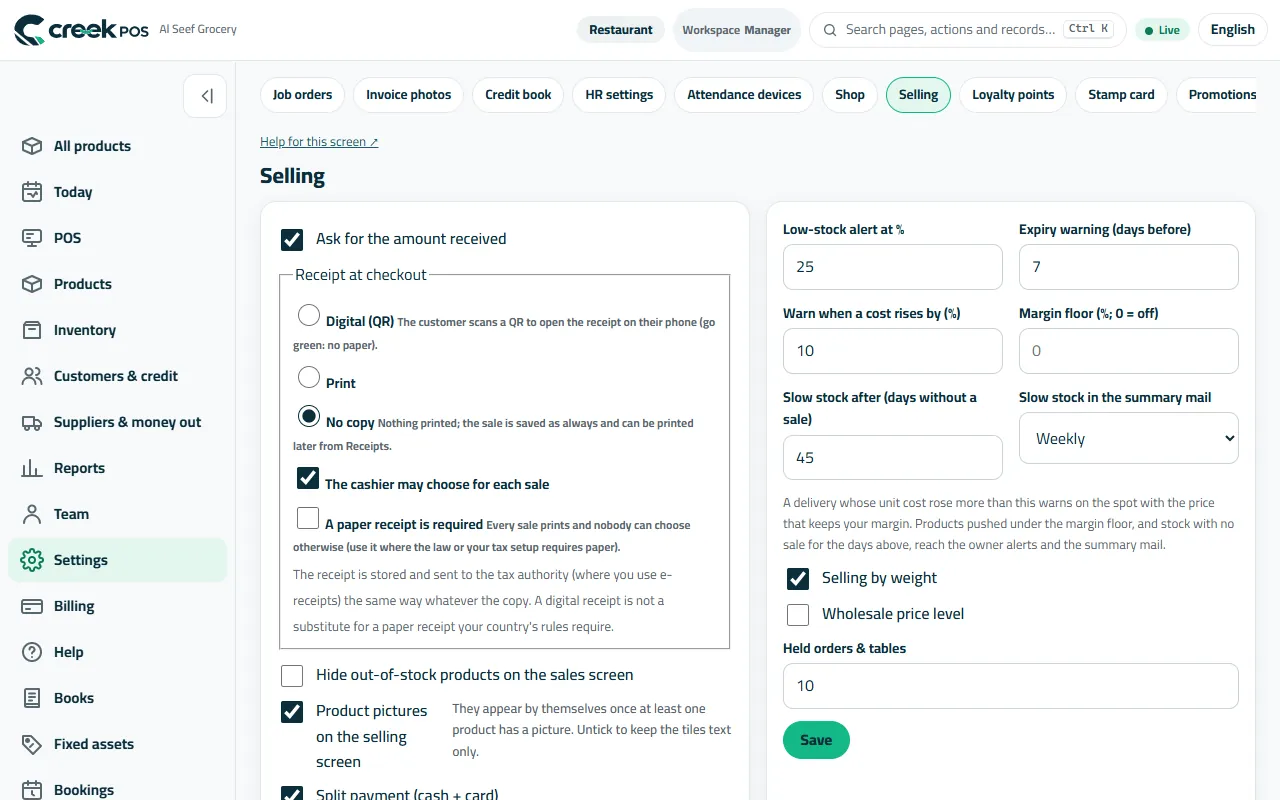
Task: Toggle Ask for the amount received
Action: coord(292,240)
